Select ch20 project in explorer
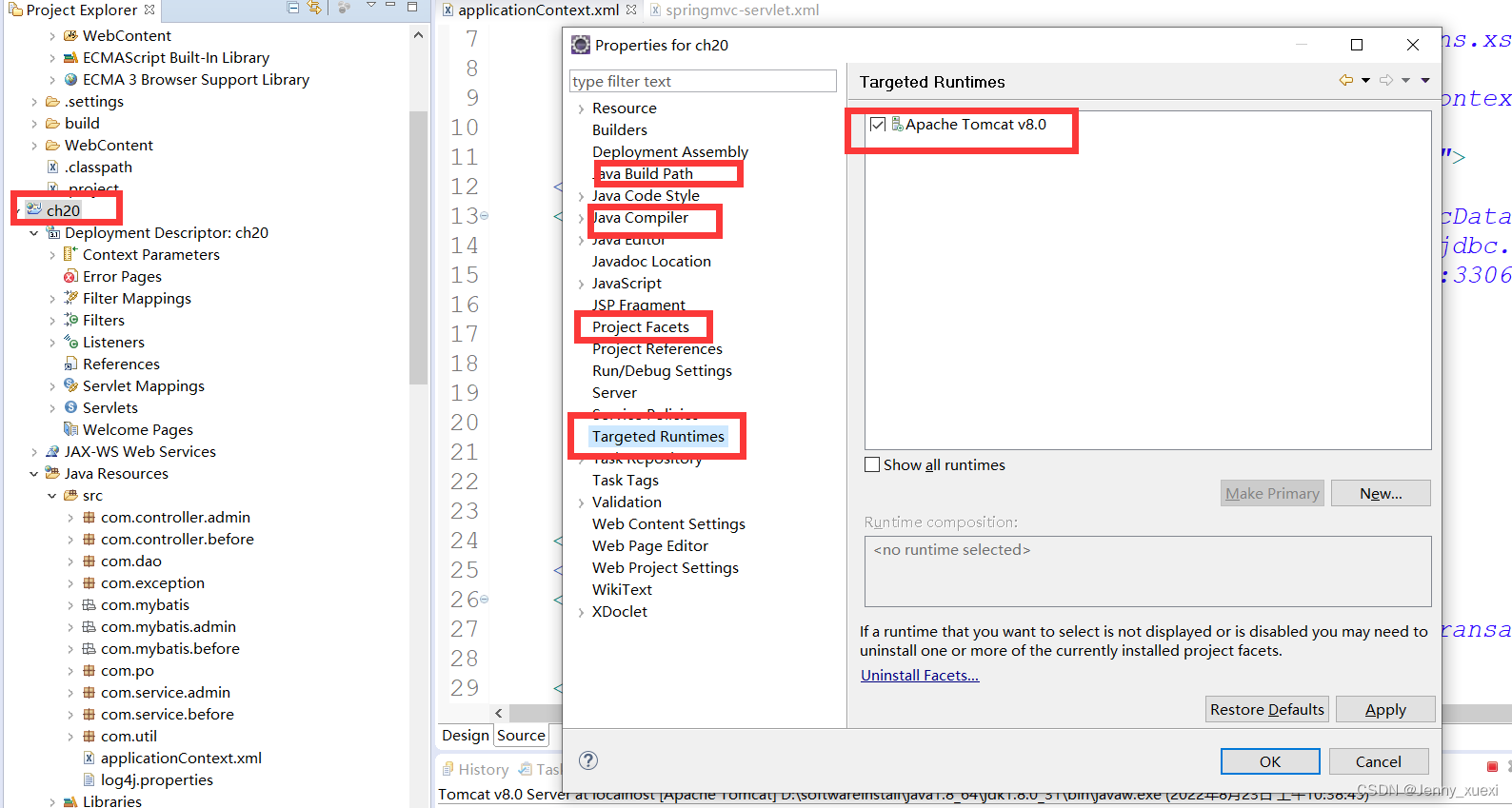Viewport: 1512px width, 808px height. pos(63,210)
